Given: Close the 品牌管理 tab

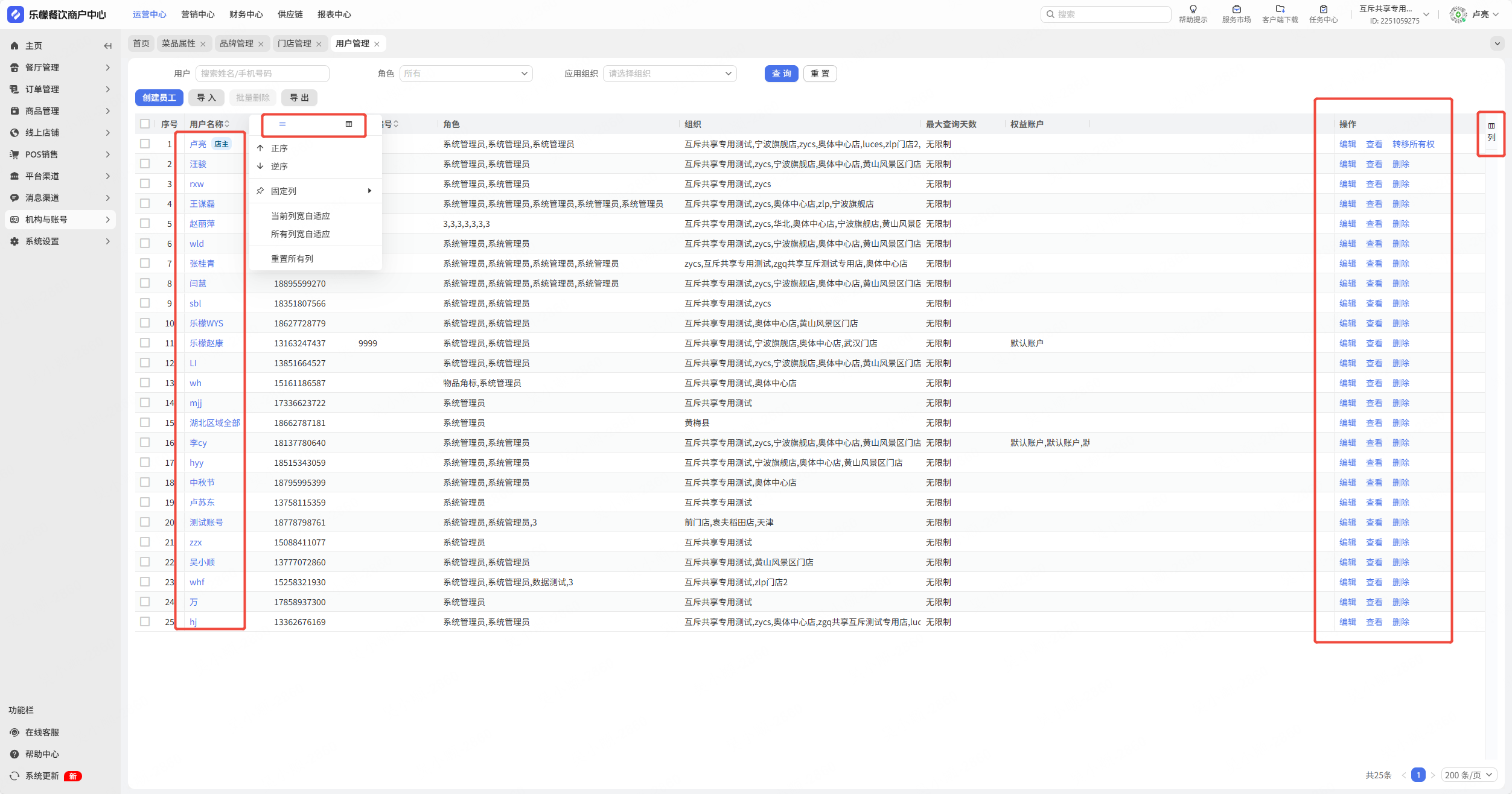Looking at the screenshot, I should pyautogui.click(x=261, y=44).
